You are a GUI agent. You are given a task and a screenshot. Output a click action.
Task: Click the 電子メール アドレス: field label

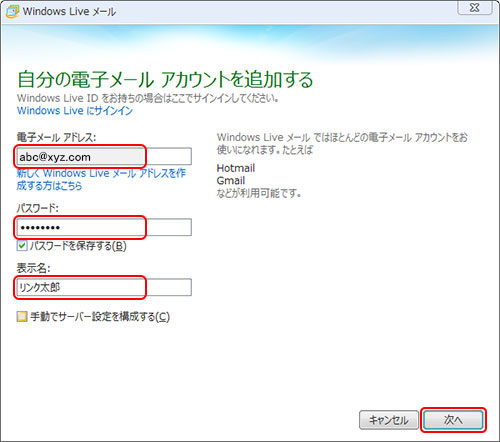pyautogui.click(x=56, y=137)
